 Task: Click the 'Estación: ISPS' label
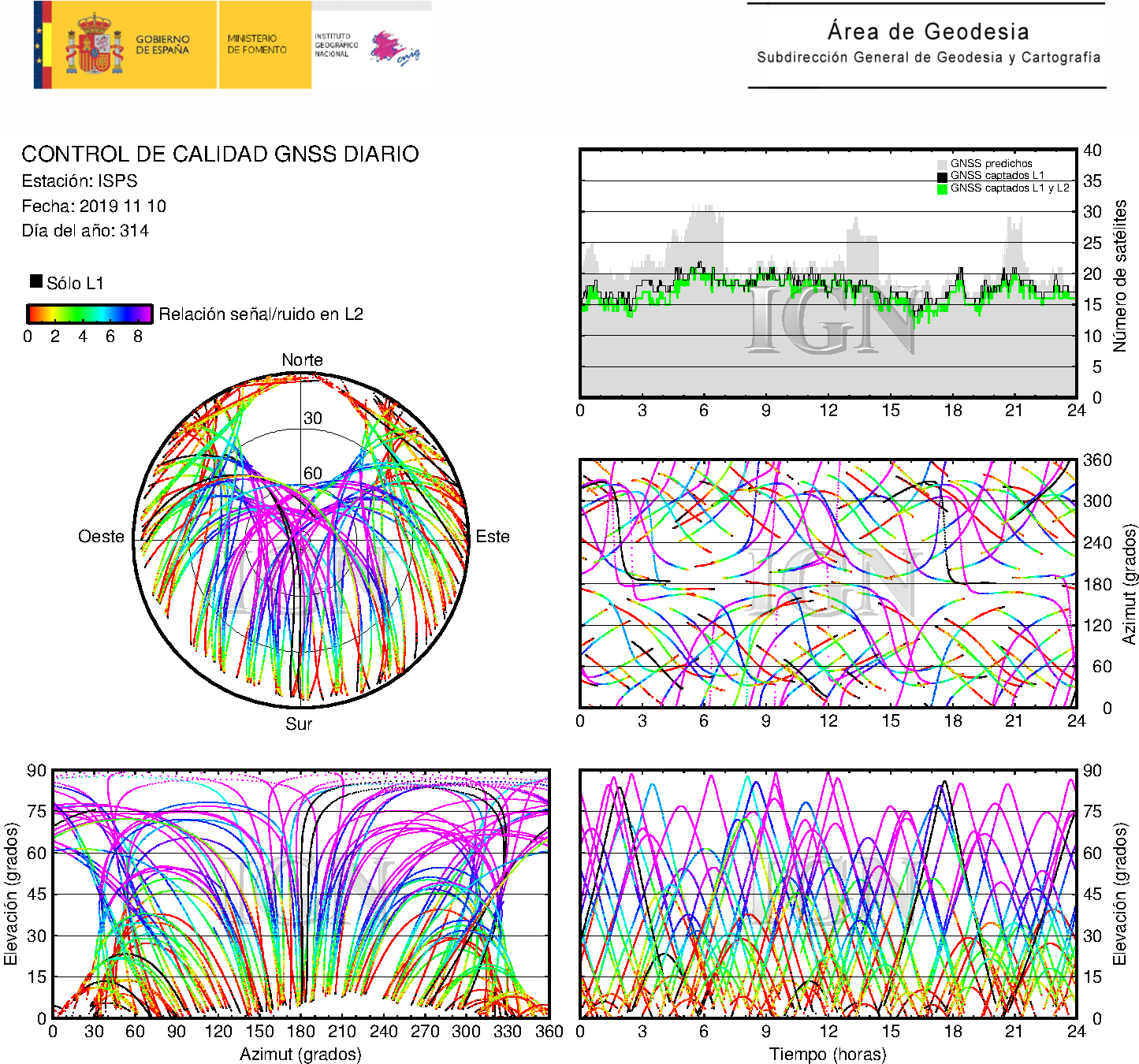click(80, 181)
